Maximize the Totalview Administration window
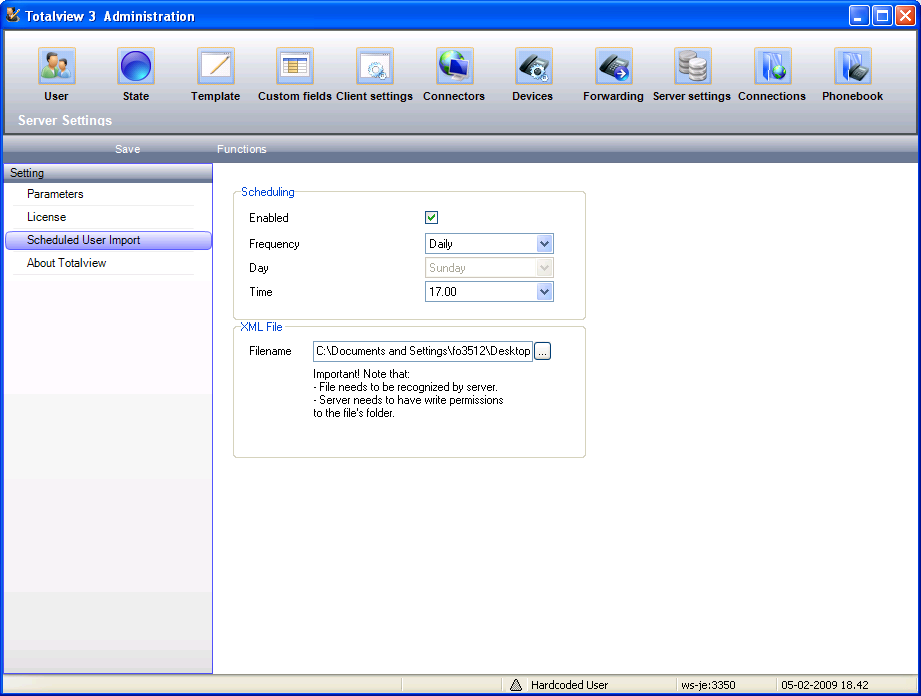The width and height of the screenshot is (921, 696). (x=882, y=16)
